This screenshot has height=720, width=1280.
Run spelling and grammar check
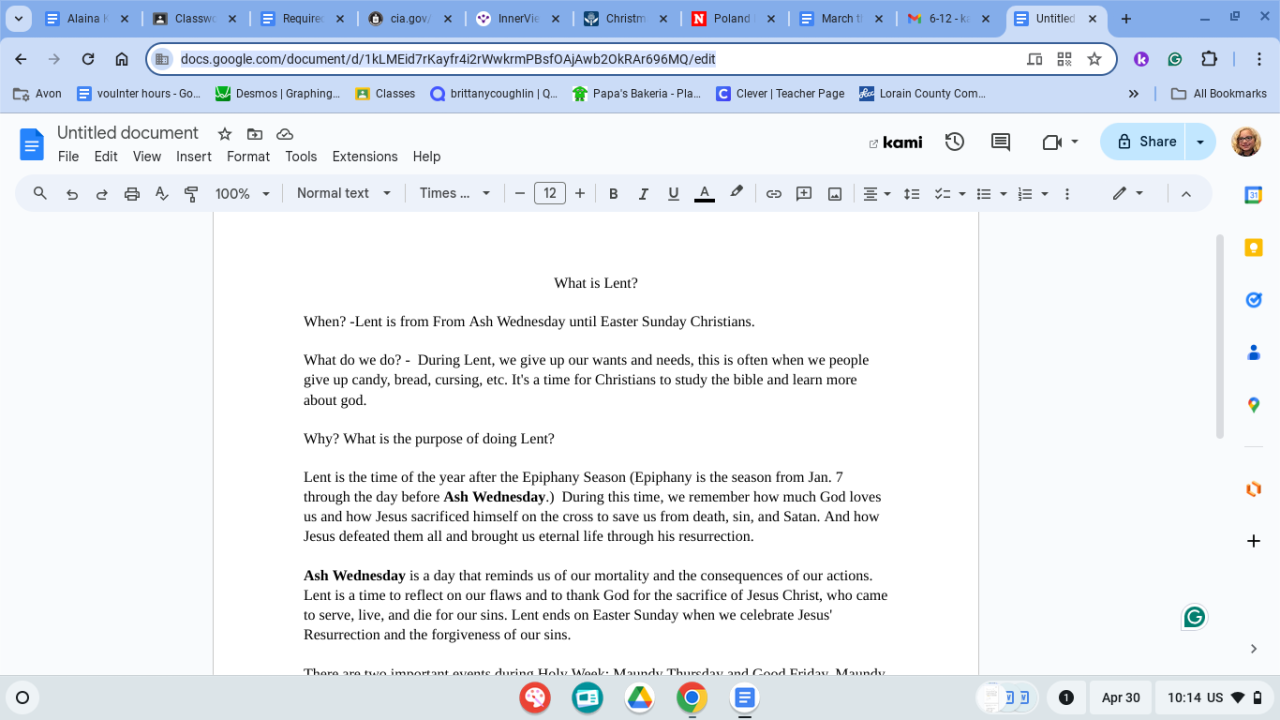coord(161,194)
